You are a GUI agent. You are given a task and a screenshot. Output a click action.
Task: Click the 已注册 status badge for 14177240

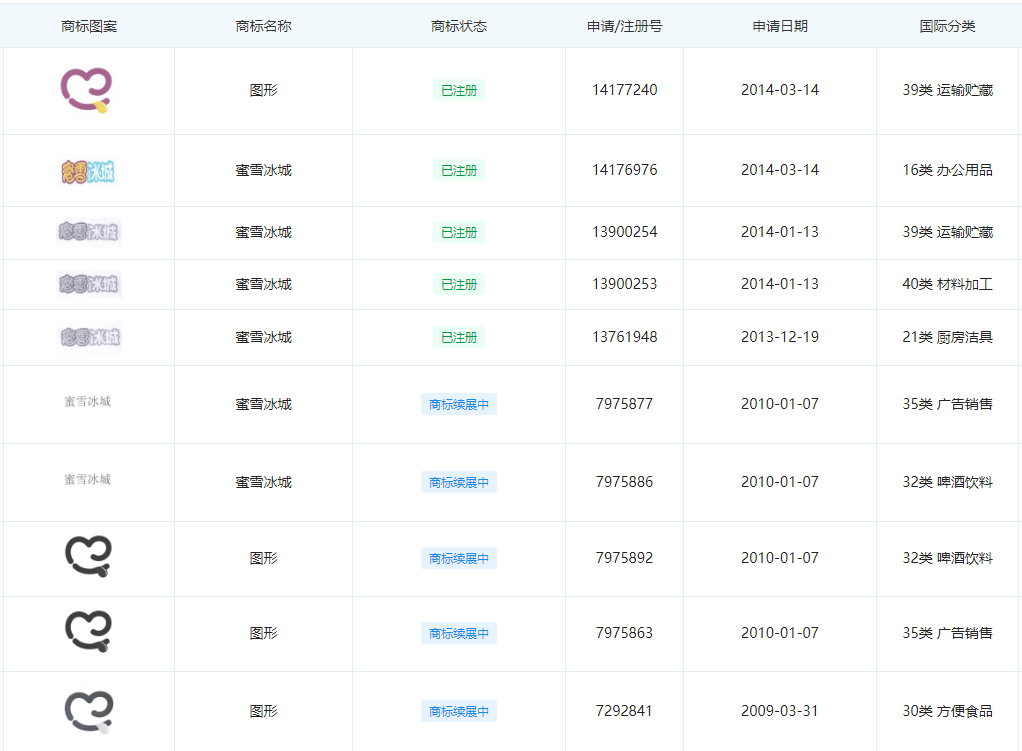point(459,91)
